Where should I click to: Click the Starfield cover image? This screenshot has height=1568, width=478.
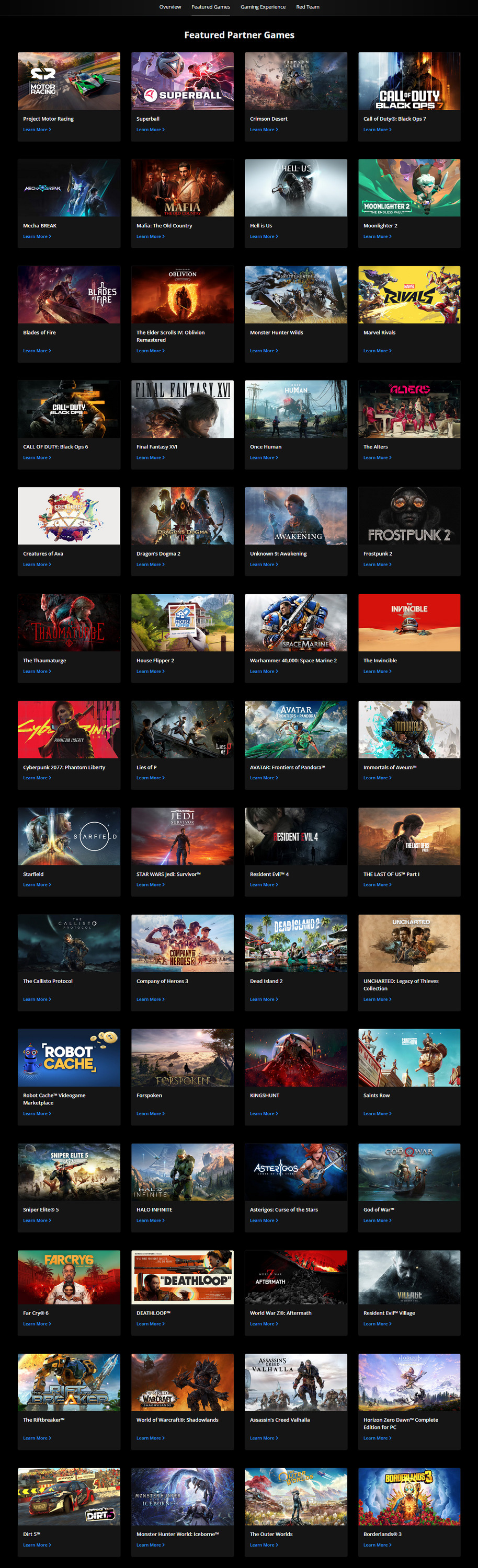[69, 837]
